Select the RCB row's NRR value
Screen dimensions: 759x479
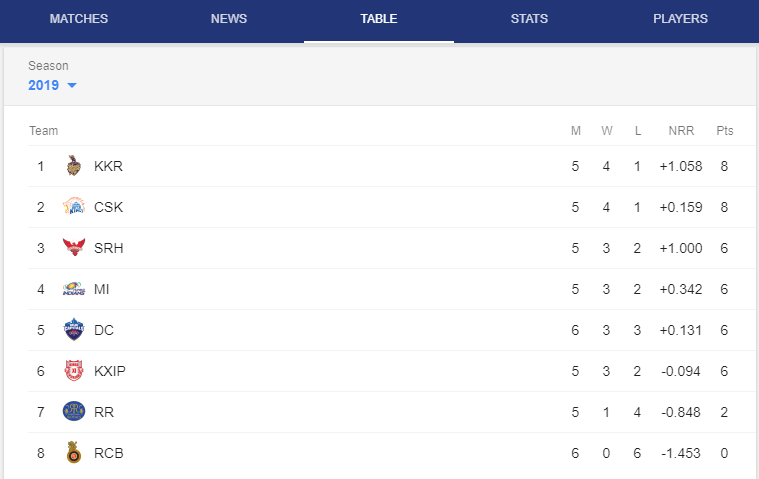point(681,453)
